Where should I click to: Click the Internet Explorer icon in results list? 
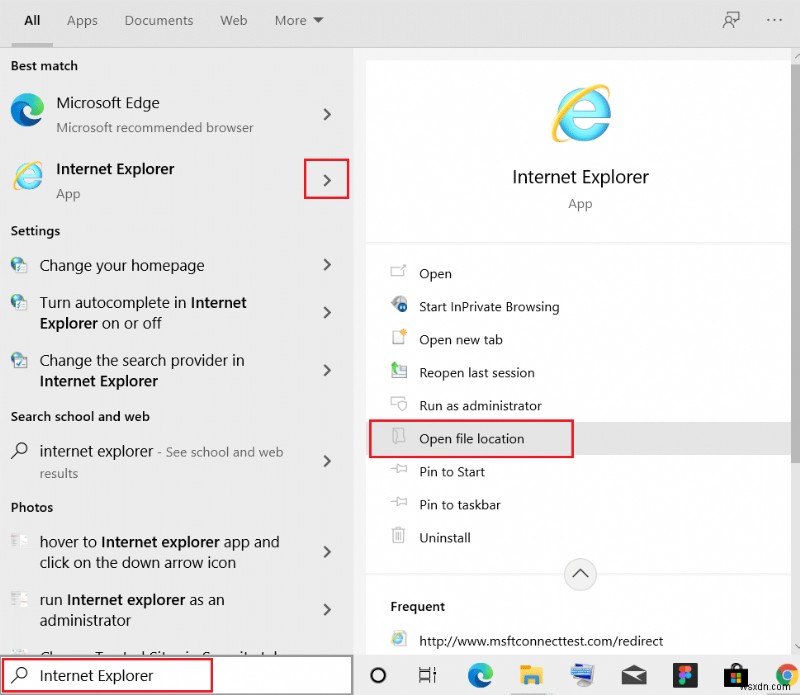28,176
